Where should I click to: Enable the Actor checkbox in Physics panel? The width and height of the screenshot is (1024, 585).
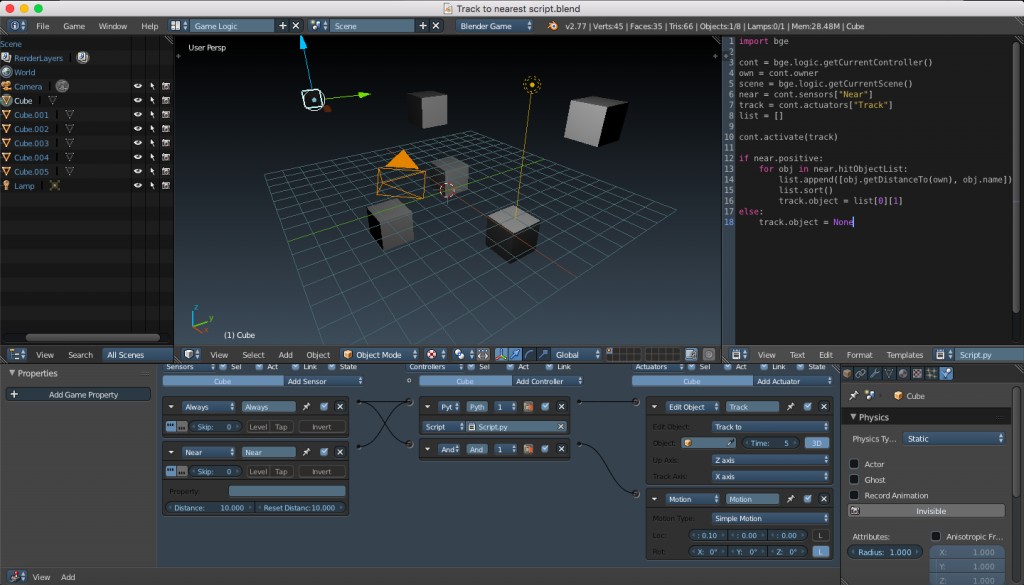click(853, 464)
